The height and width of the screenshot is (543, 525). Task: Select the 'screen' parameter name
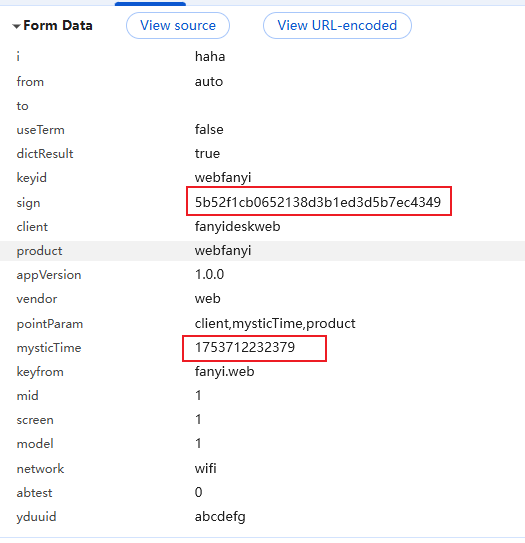(35, 420)
